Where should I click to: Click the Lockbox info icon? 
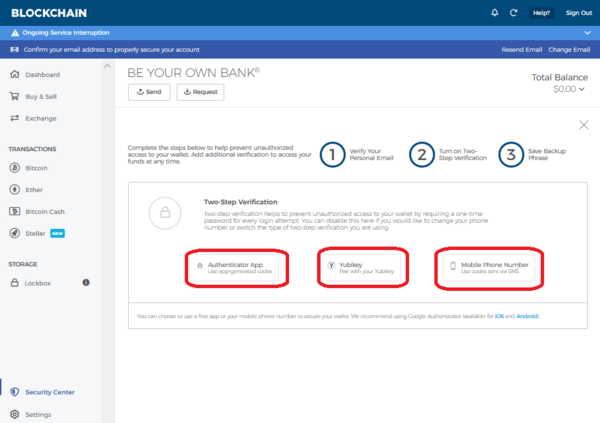86,283
